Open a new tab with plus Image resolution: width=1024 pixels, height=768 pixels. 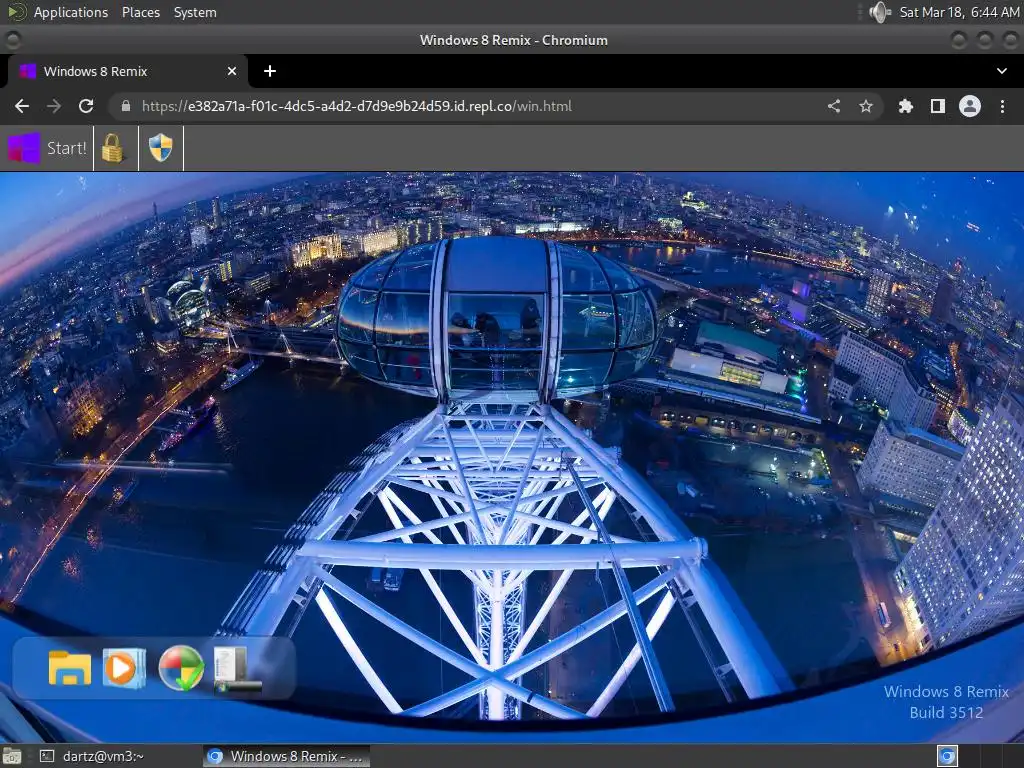270,71
